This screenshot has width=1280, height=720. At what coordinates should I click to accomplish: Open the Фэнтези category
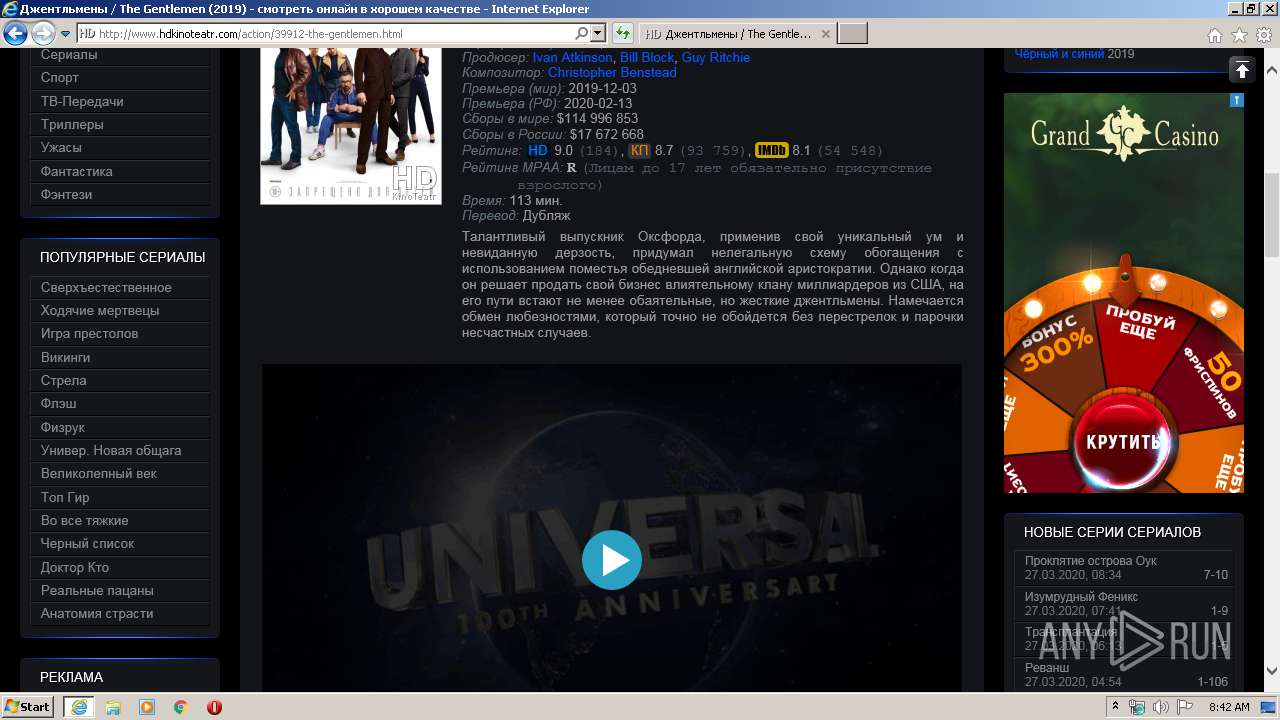point(120,194)
